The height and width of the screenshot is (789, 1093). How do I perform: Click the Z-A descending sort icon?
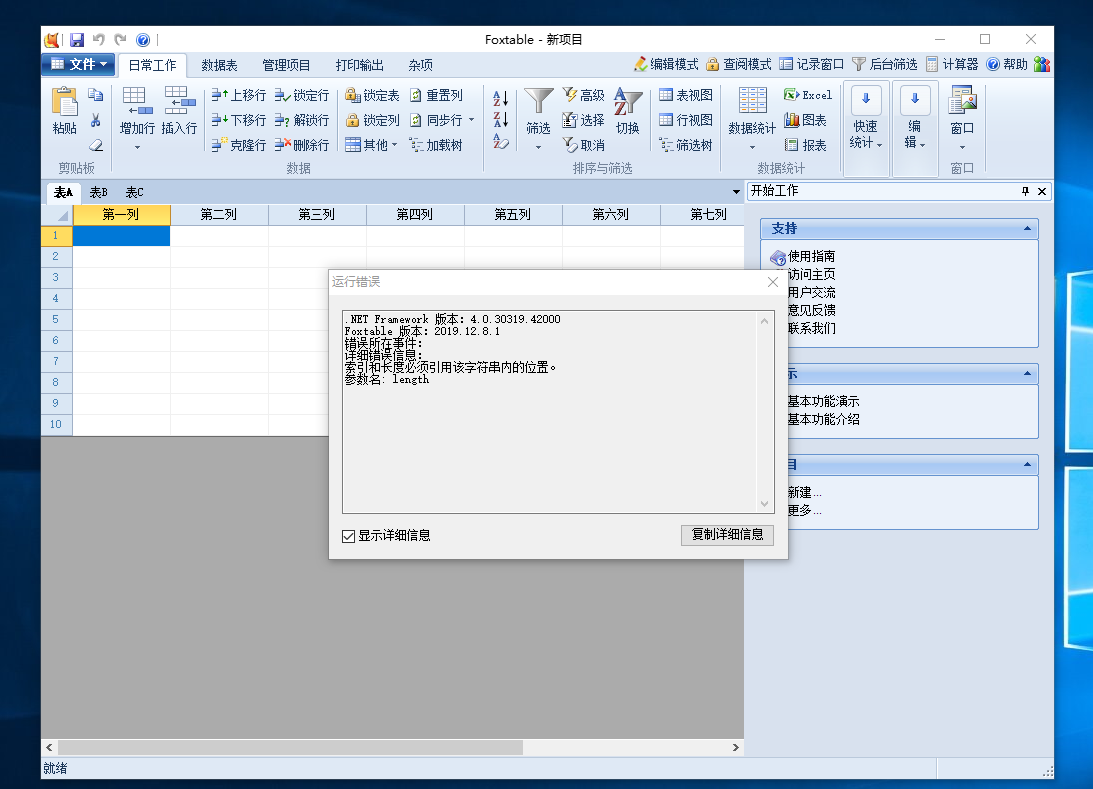click(x=500, y=119)
